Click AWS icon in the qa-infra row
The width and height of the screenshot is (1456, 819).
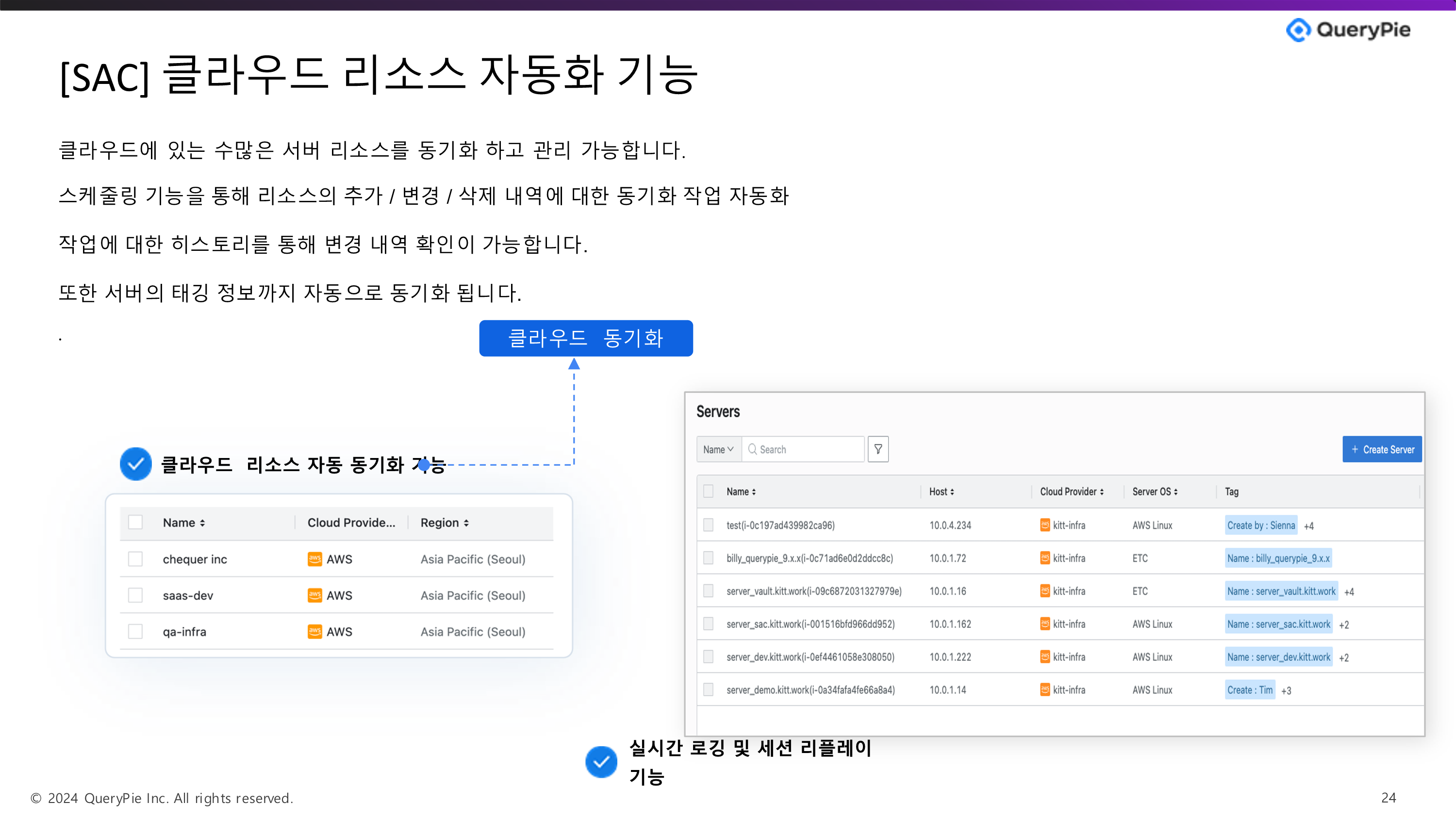click(x=315, y=631)
